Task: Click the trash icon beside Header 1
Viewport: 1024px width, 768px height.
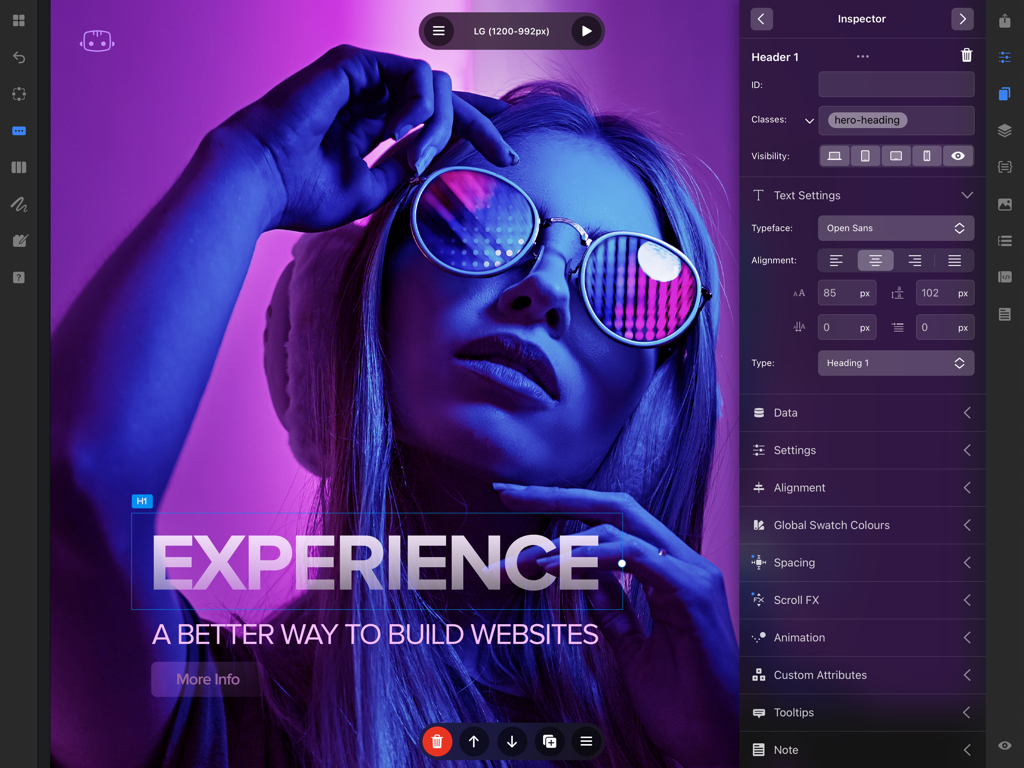Action: pyautogui.click(x=966, y=56)
